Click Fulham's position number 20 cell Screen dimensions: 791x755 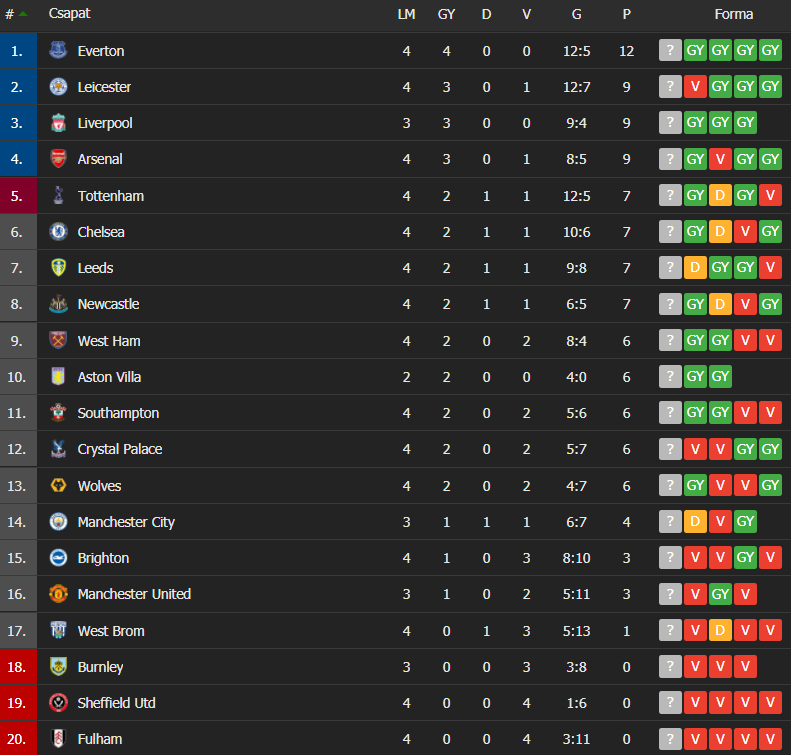18,738
